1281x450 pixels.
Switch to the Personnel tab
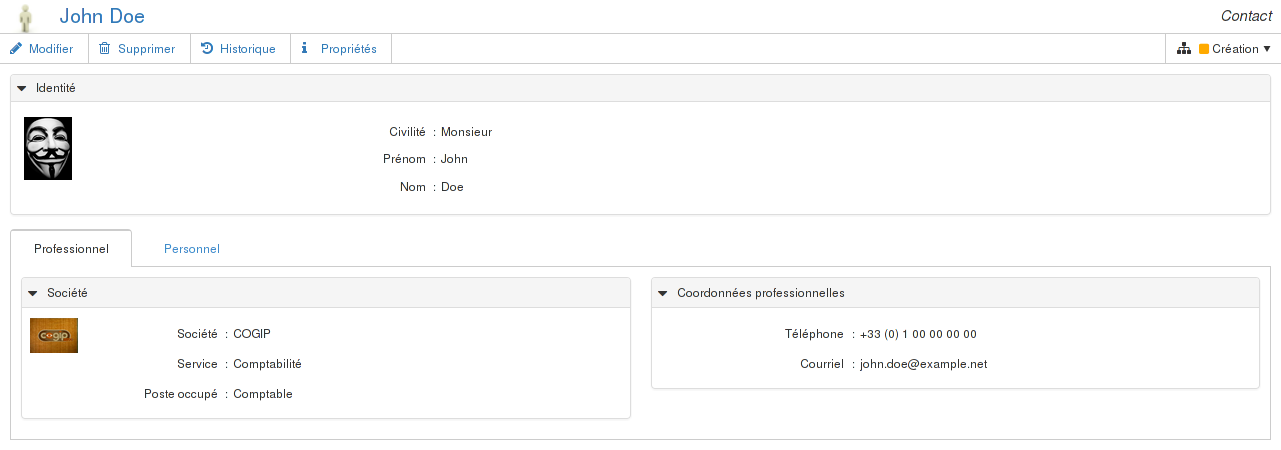pos(192,249)
